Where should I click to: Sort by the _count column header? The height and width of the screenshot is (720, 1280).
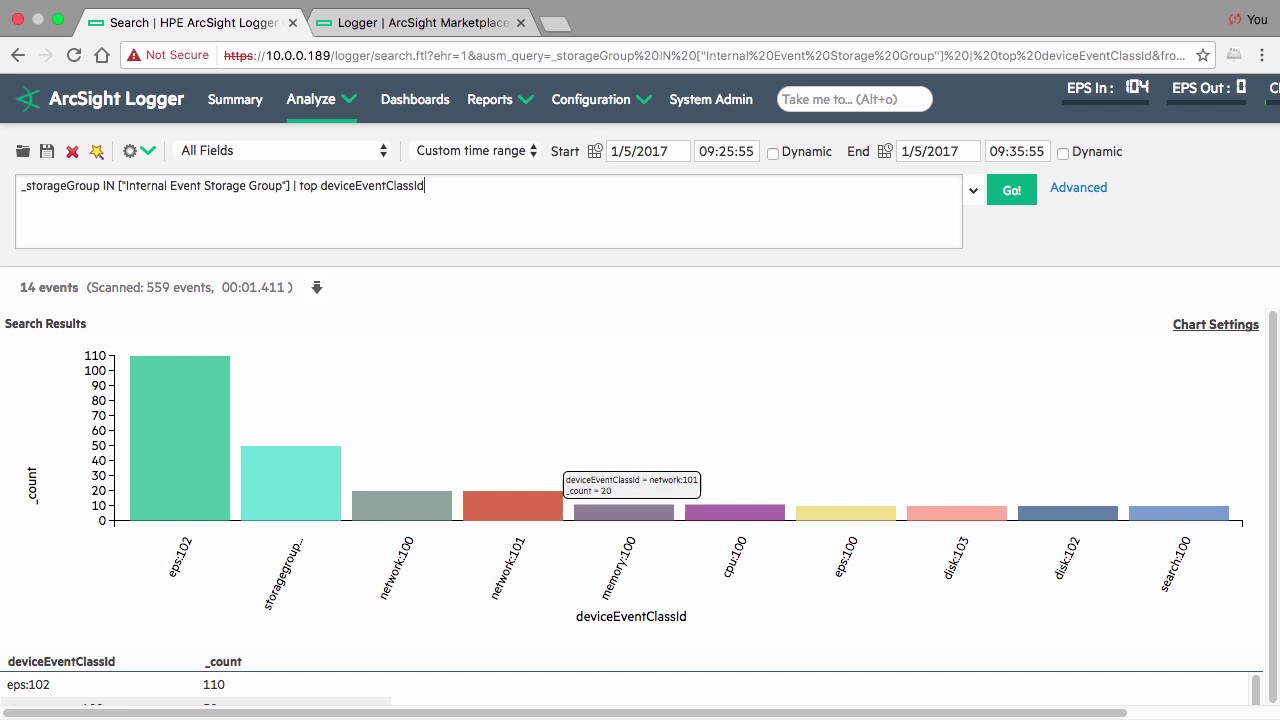pos(223,662)
